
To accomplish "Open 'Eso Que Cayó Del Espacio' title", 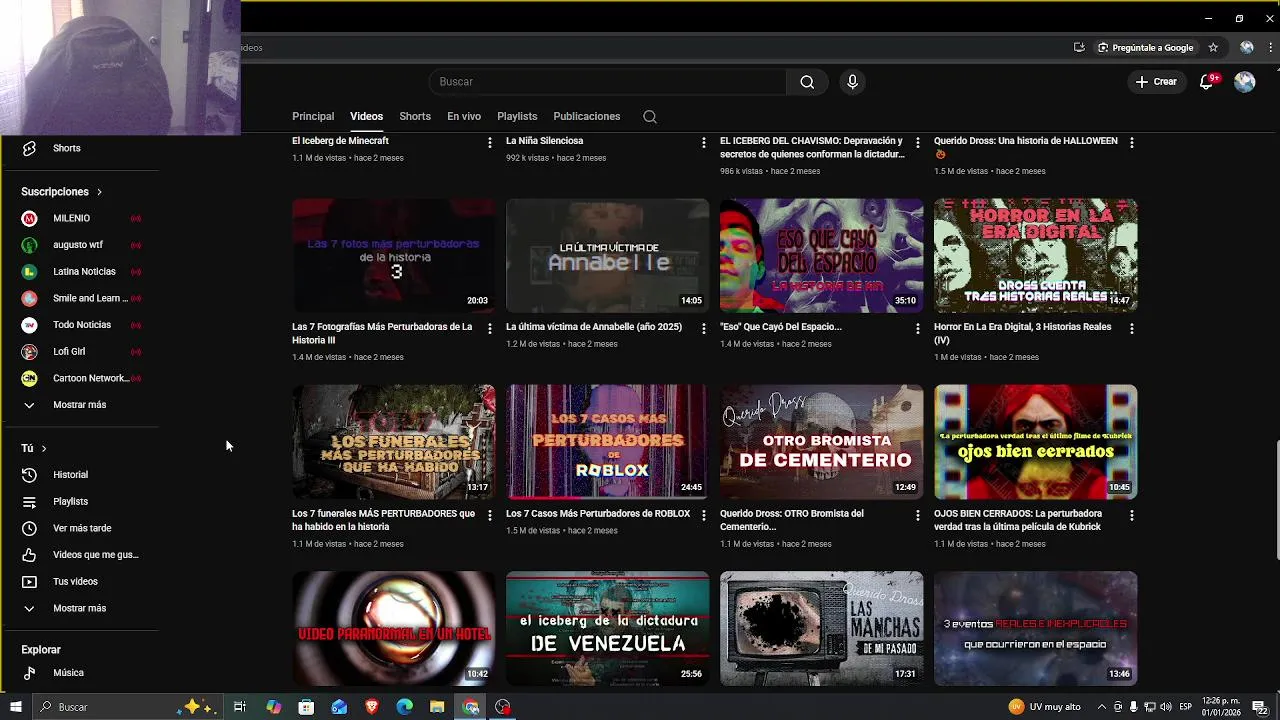I will [781, 327].
